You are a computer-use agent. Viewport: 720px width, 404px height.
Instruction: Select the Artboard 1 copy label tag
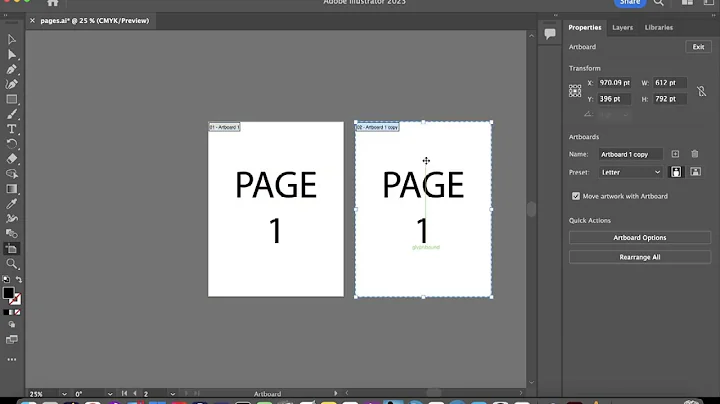coord(377,127)
